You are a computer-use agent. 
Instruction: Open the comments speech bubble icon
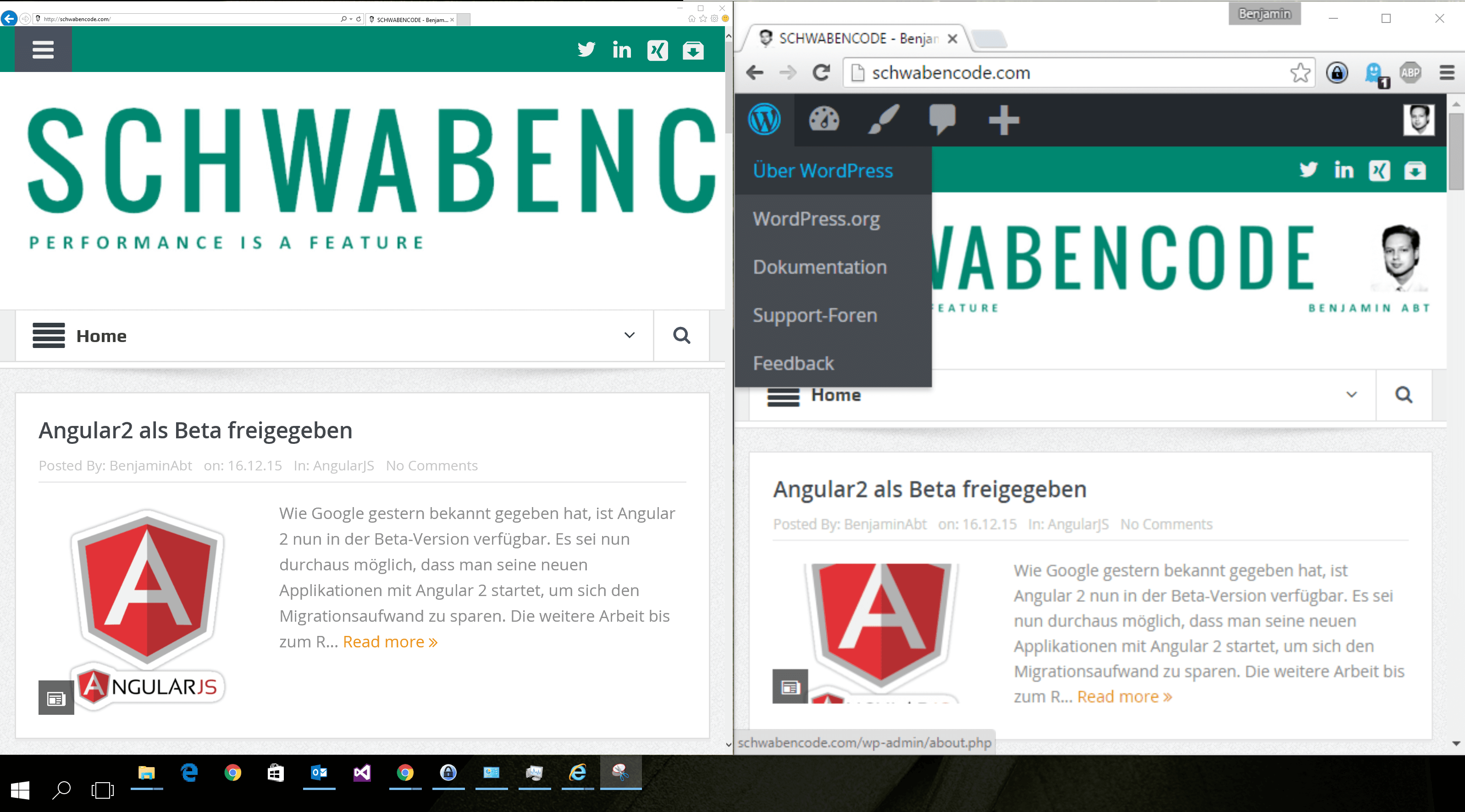(942, 119)
